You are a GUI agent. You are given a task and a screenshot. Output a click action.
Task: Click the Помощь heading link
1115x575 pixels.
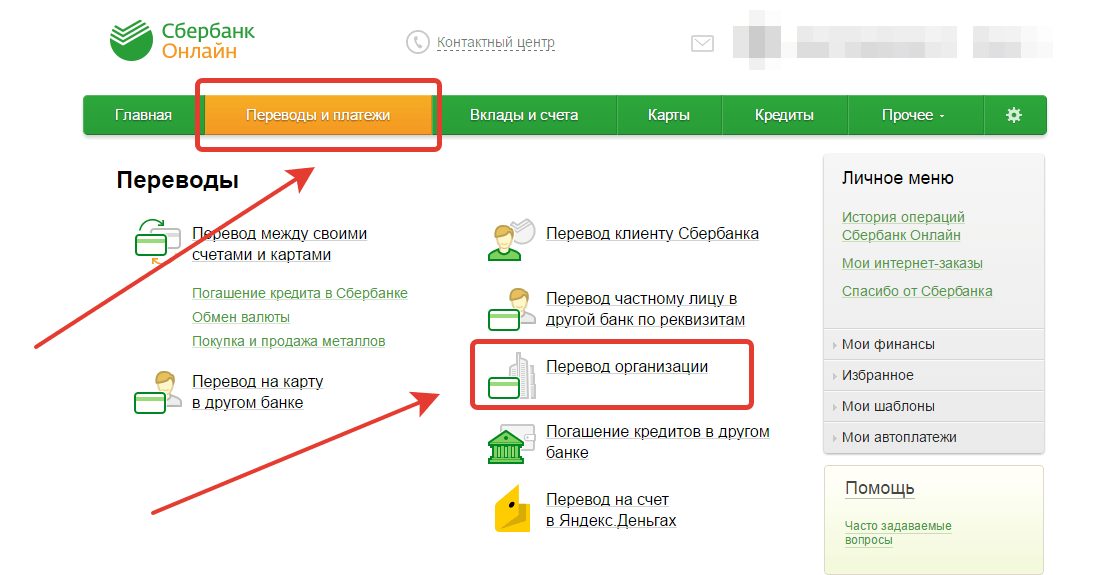coord(880,488)
